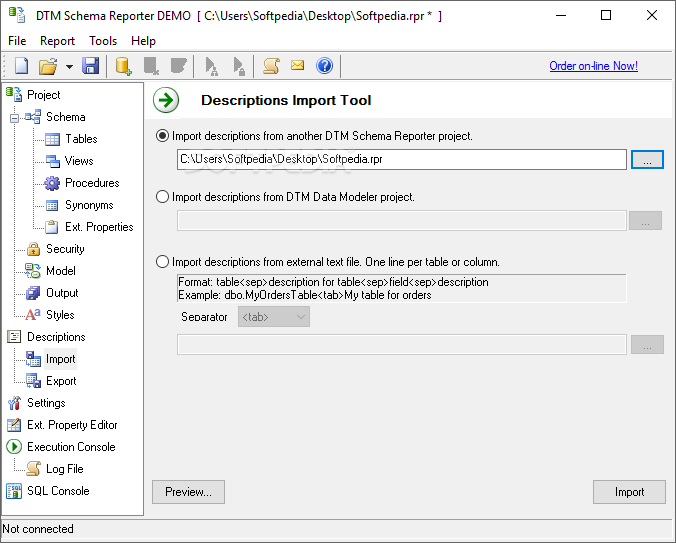Click the Synonyms icon in tree
Image resolution: width=676 pixels, height=543 pixels.
(x=52, y=206)
